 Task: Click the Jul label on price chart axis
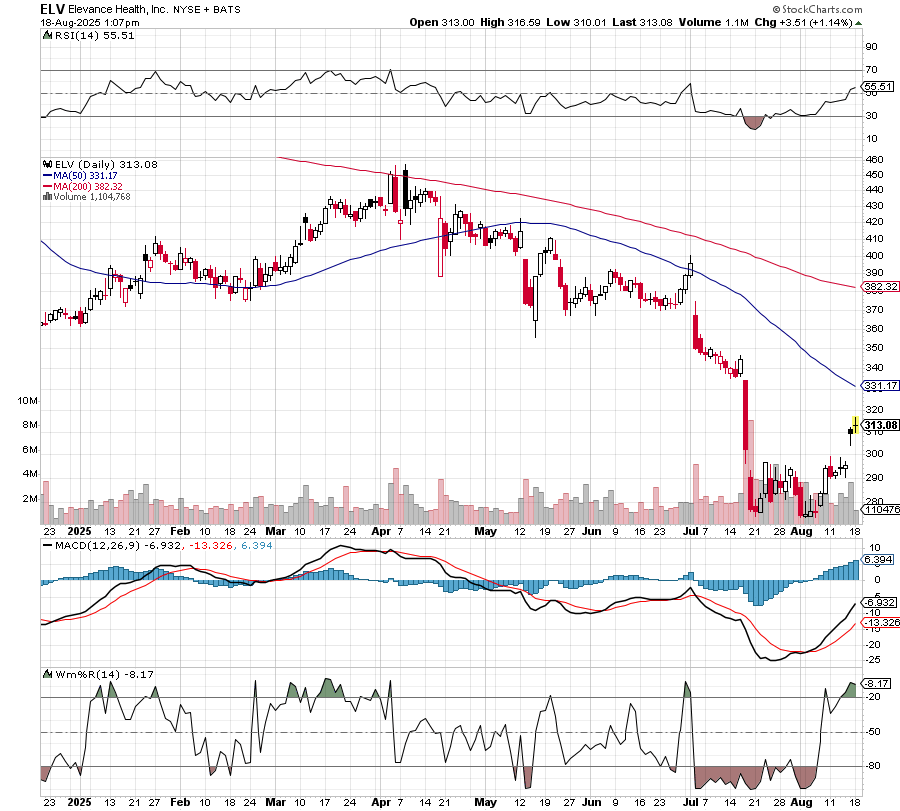690,531
